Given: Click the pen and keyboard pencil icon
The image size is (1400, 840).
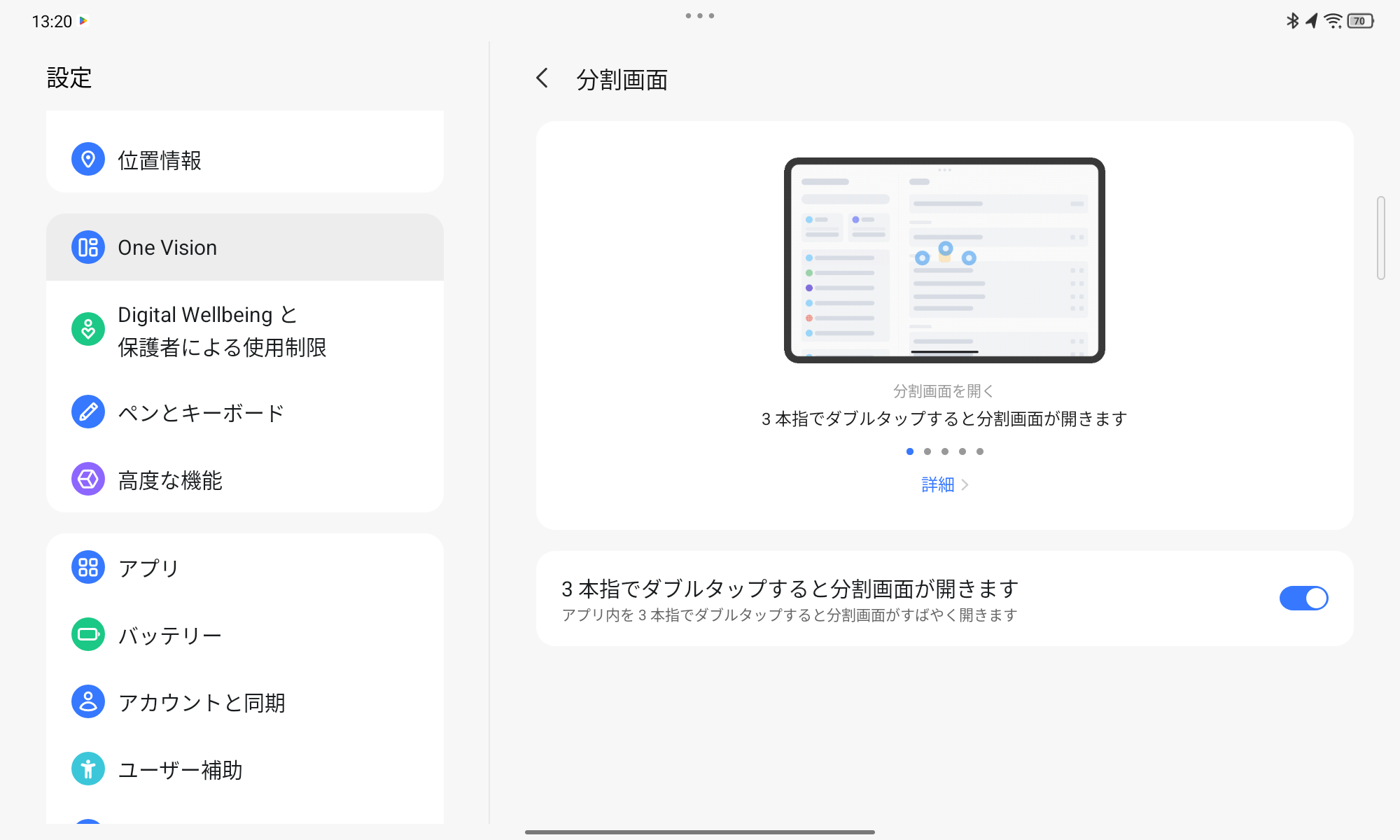Looking at the screenshot, I should tap(88, 412).
